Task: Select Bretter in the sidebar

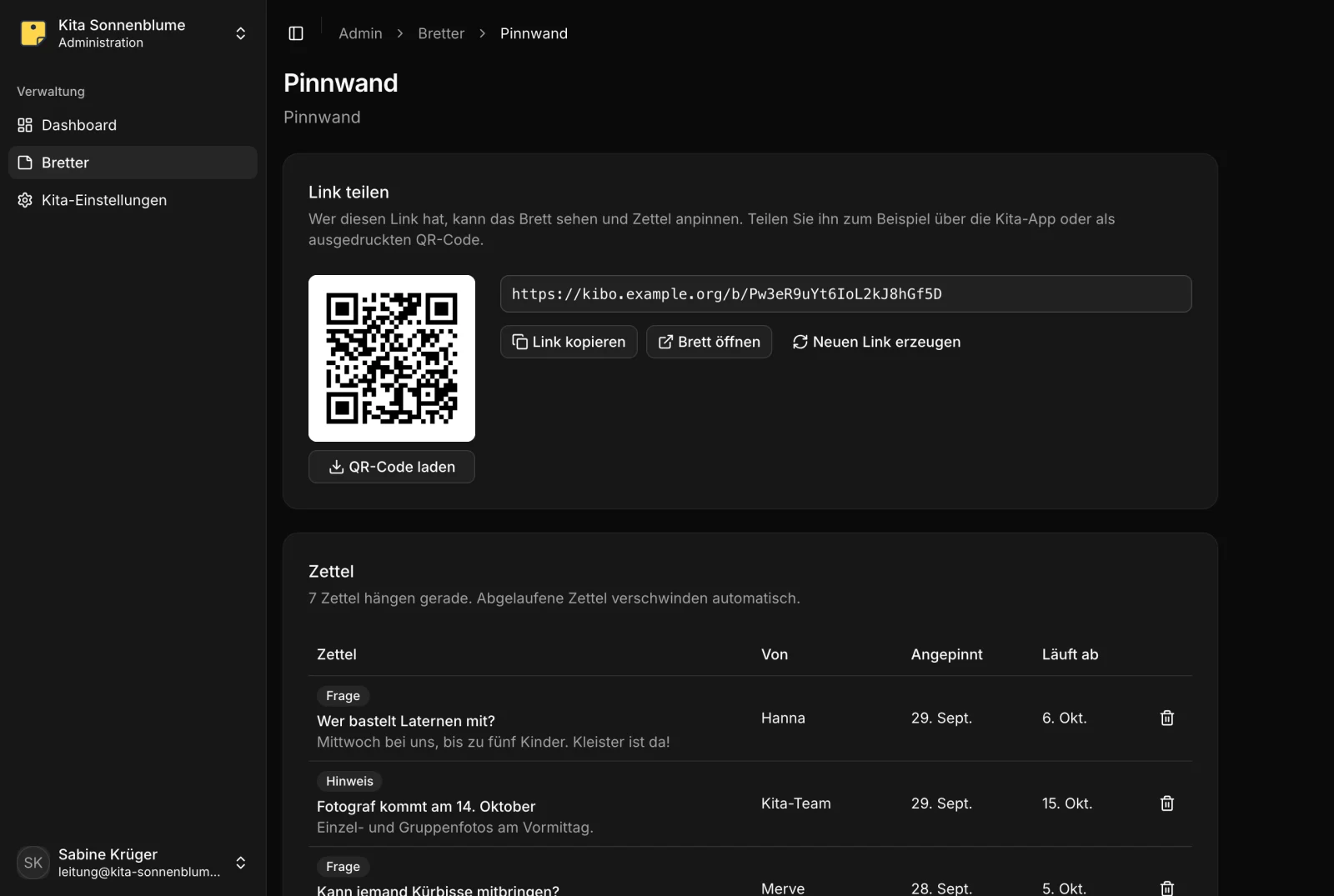Action: point(133,163)
